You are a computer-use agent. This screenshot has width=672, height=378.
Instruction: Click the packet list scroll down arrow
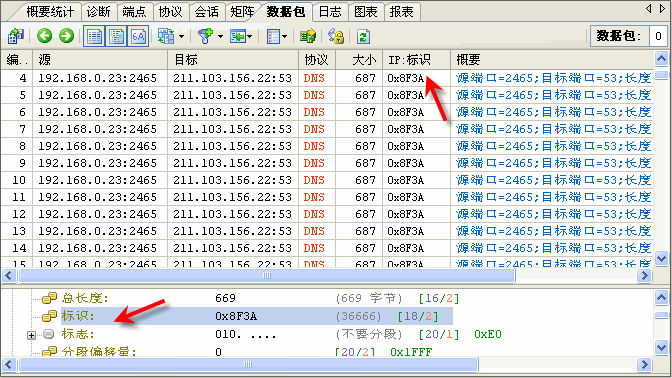[662, 258]
